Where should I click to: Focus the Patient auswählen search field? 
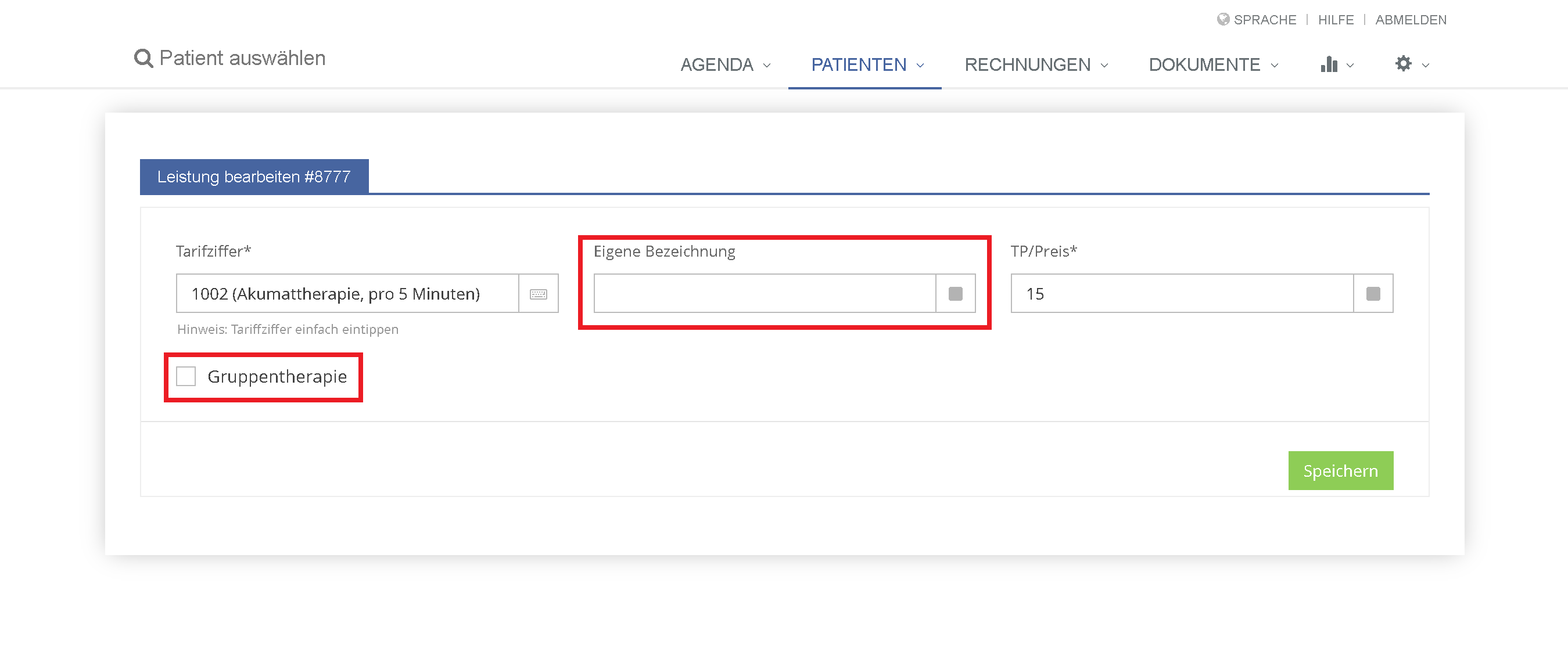pos(242,59)
